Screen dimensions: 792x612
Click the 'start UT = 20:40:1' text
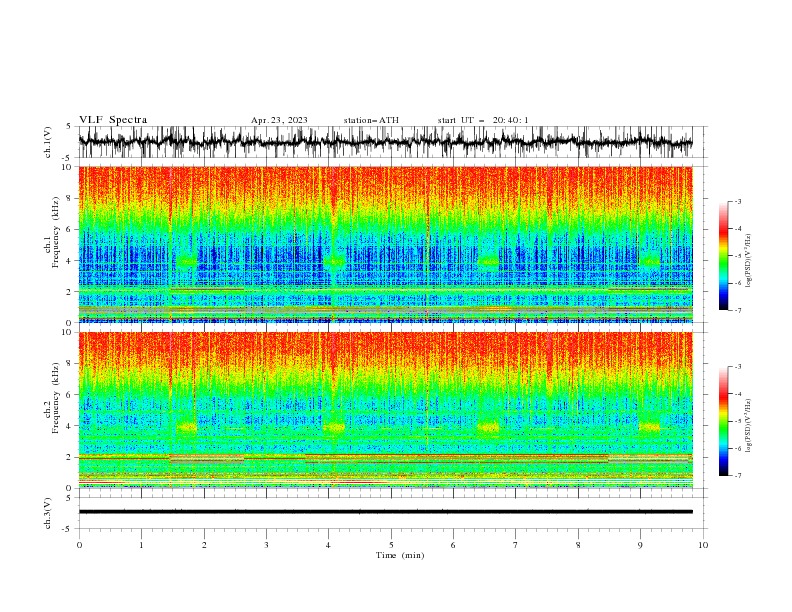click(483, 120)
